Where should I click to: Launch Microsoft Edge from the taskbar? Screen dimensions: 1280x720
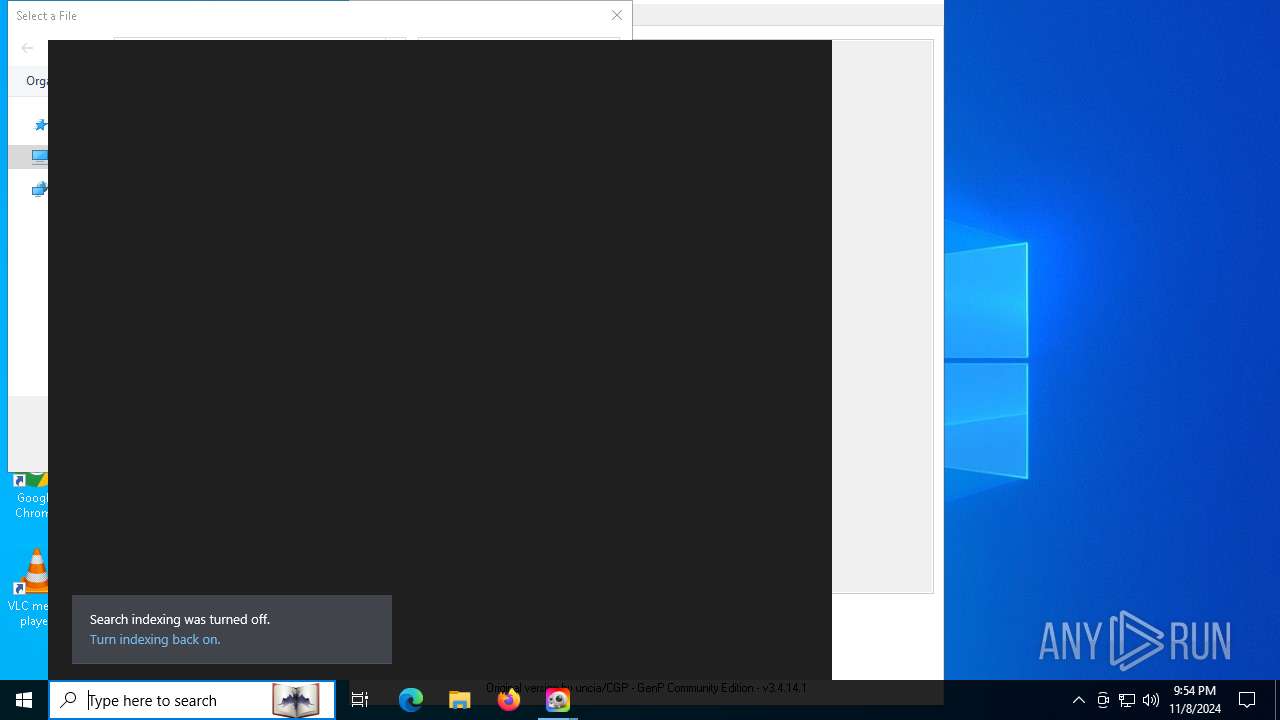click(410, 700)
